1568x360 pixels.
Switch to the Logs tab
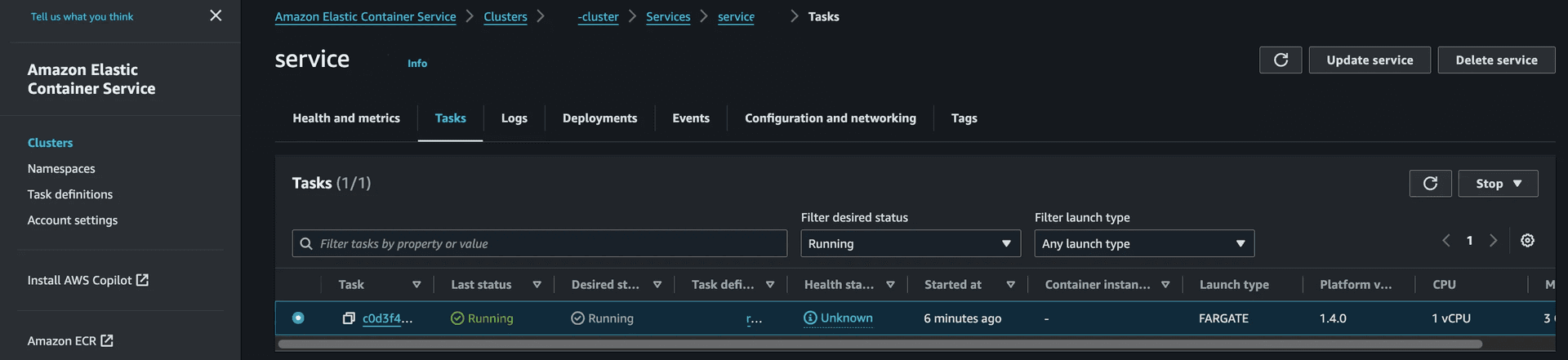(514, 118)
